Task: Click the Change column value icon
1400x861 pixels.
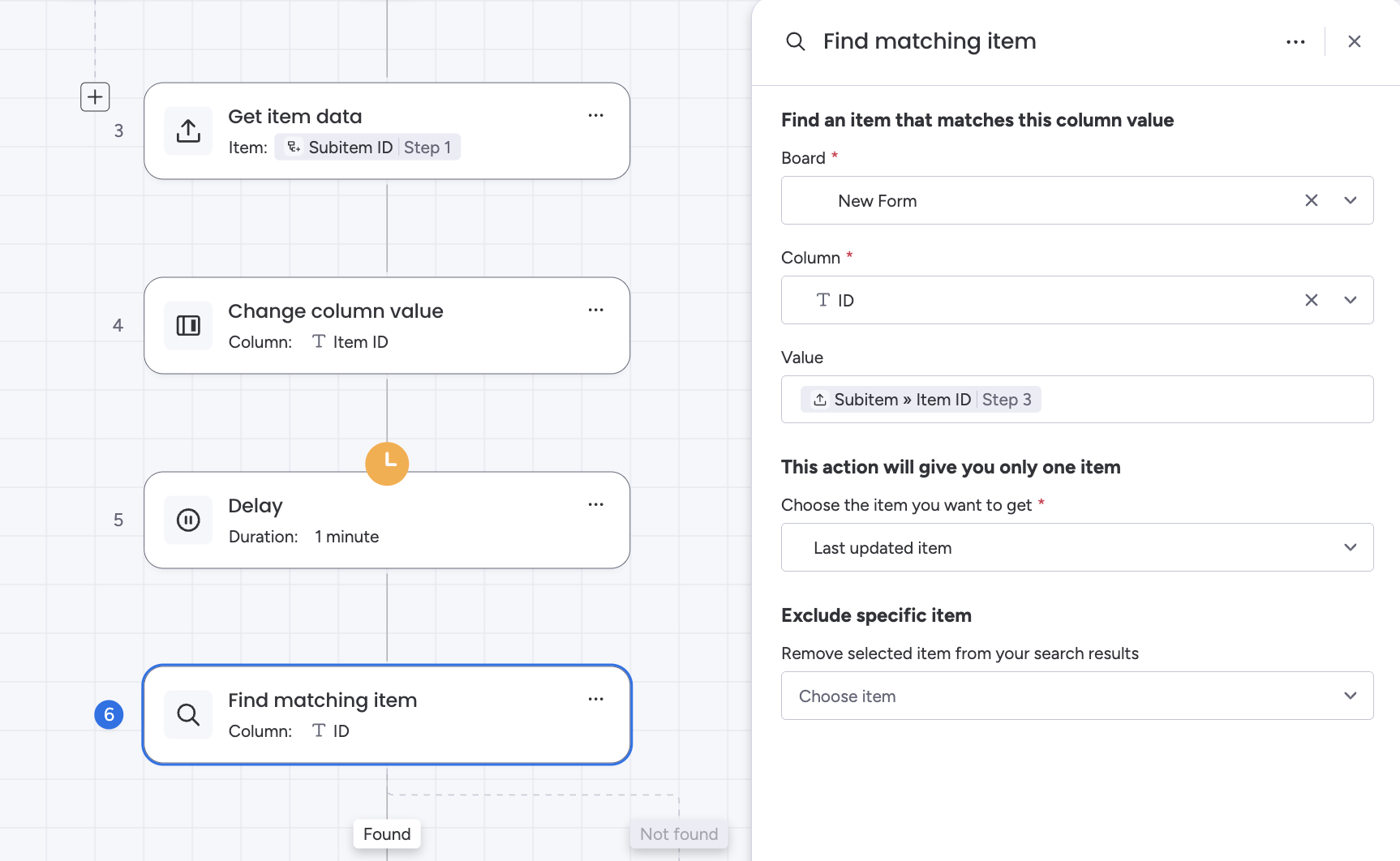Action: click(x=188, y=325)
